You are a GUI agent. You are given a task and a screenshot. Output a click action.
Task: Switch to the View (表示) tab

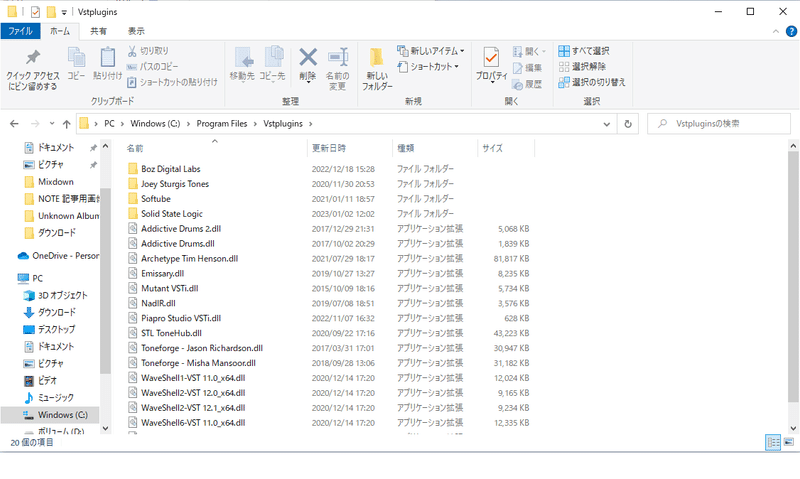tap(136, 31)
